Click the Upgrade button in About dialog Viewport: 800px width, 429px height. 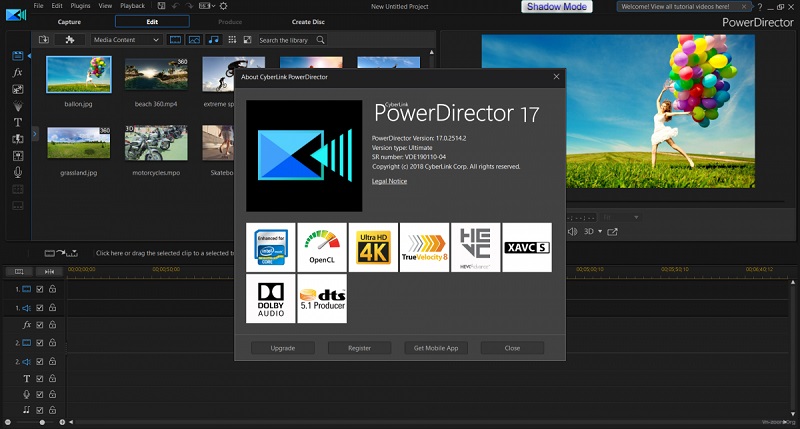tap(283, 348)
